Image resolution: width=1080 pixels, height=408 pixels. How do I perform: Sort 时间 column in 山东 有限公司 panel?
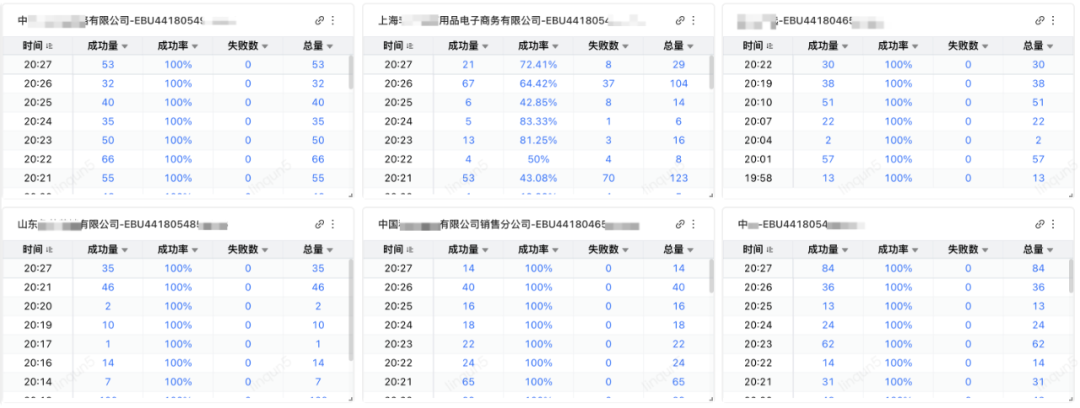click(48, 249)
